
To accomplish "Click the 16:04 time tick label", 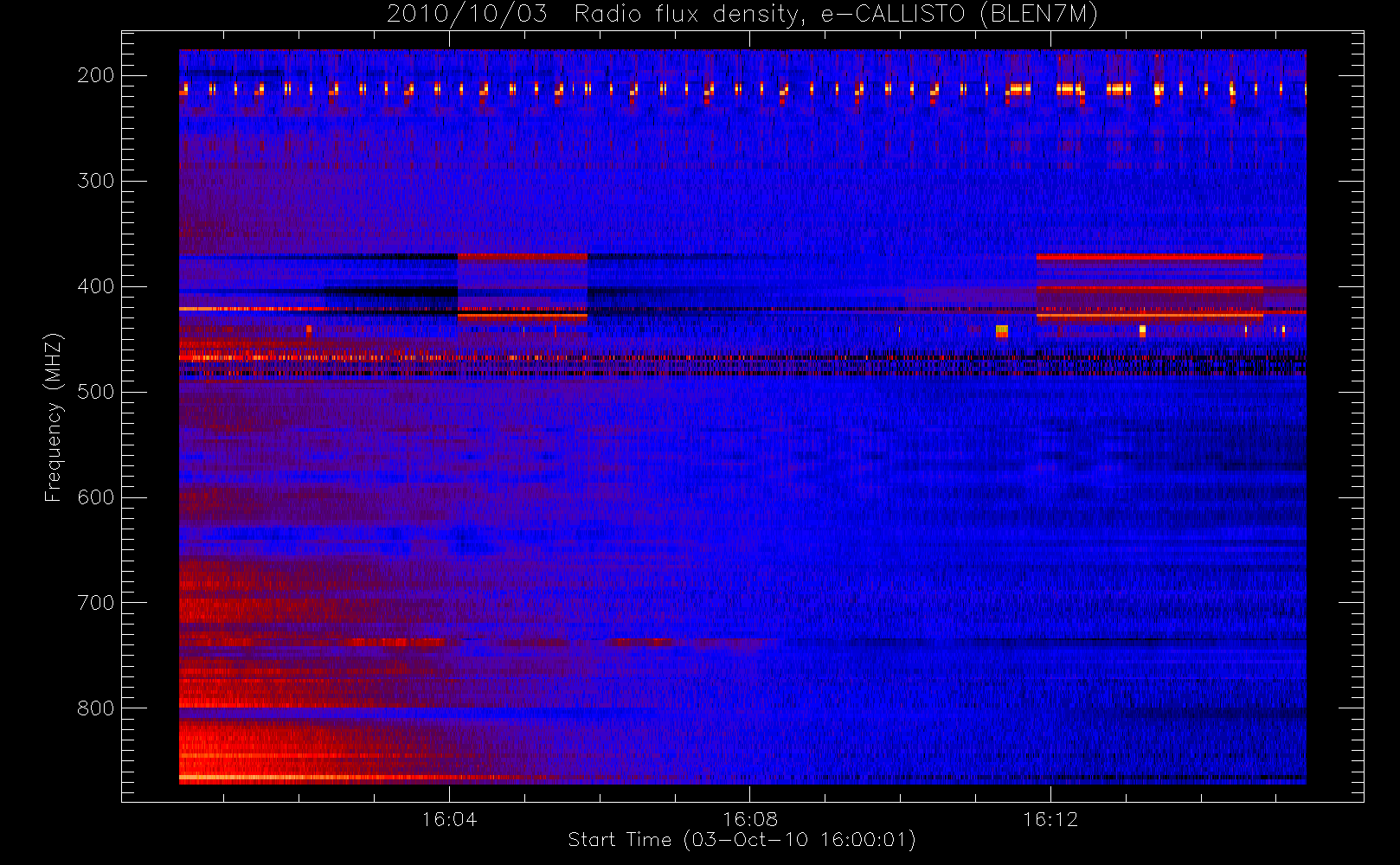I will (x=449, y=818).
